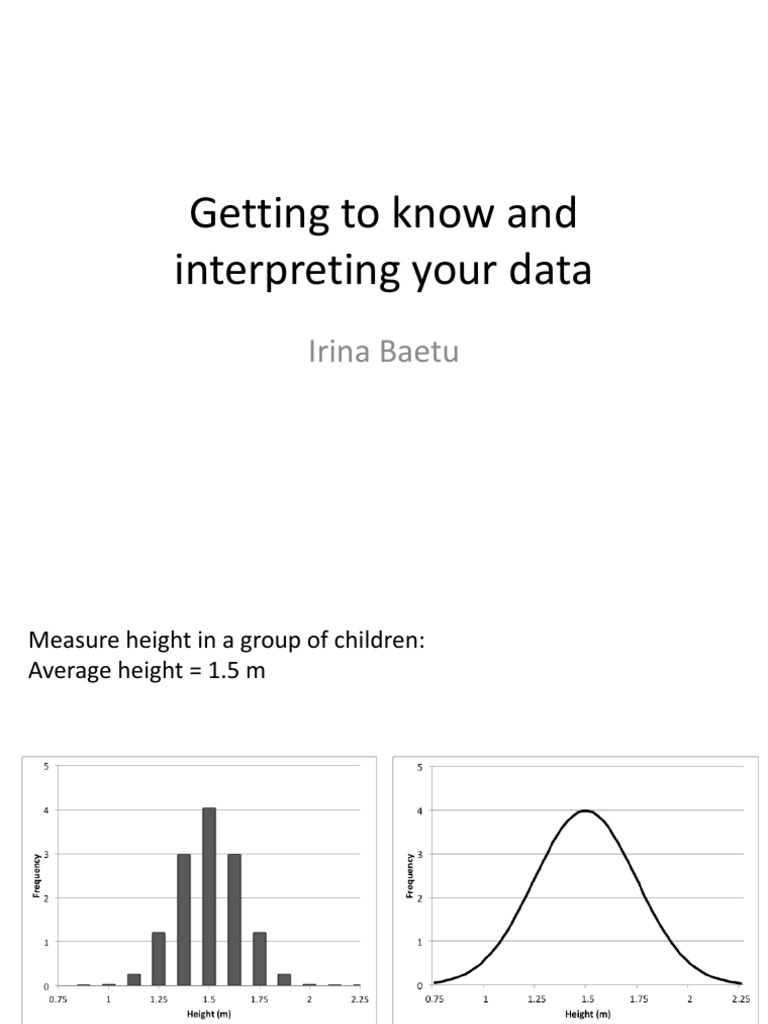Click the Frequency axis label on the histogram
Image resolution: width=768 pixels, height=1024 pixels.
click(38, 875)
